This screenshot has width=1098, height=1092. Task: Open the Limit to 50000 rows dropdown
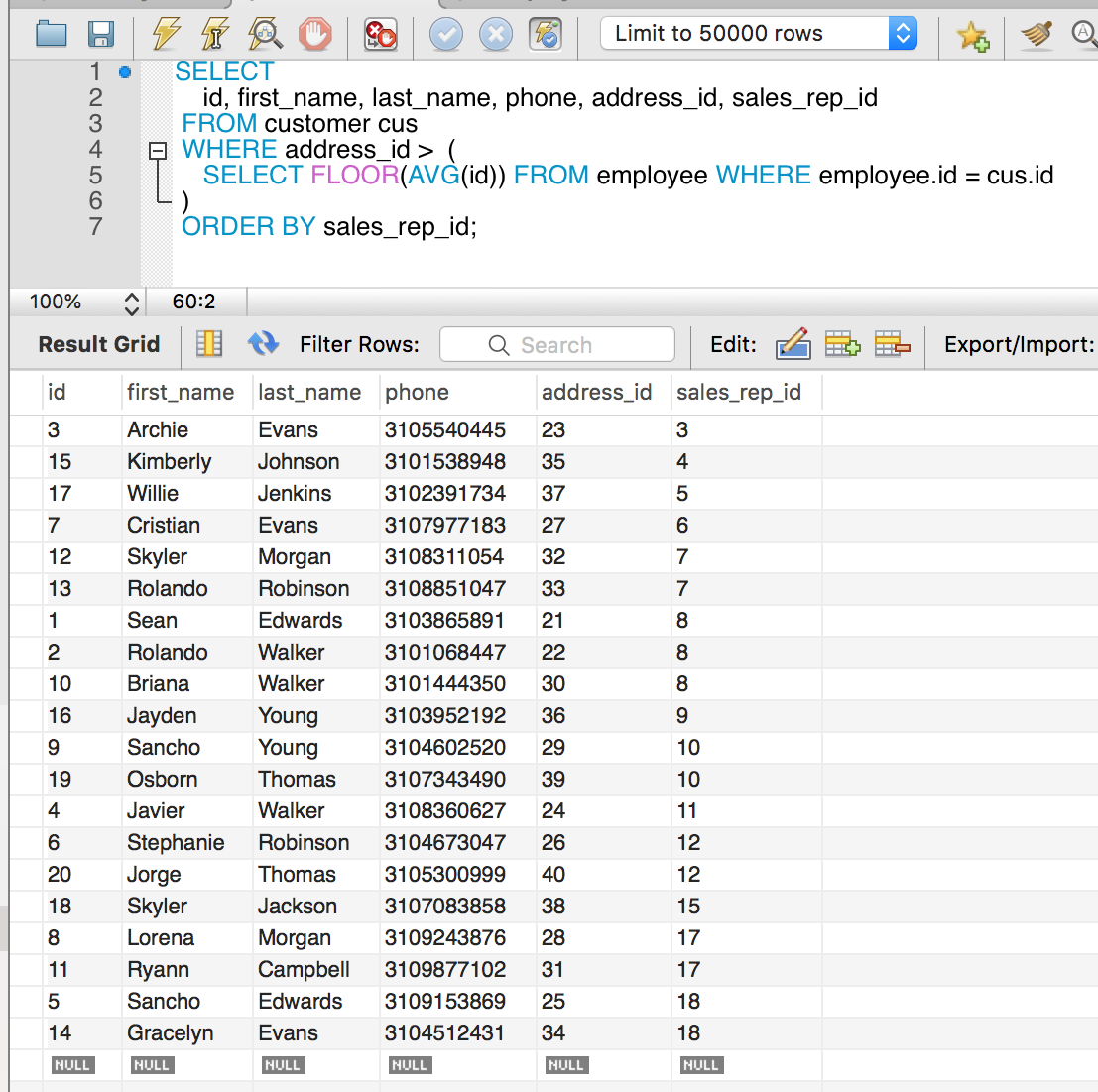(759, 33)
